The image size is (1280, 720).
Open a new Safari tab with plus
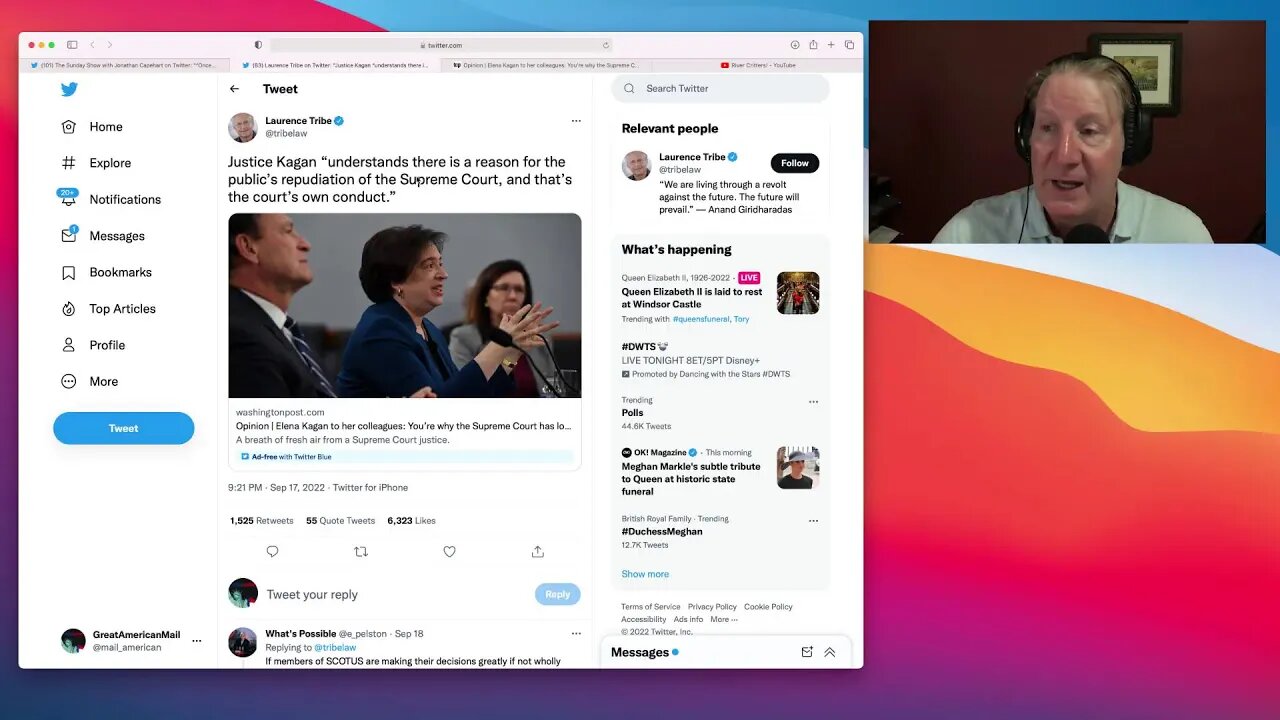830,45
